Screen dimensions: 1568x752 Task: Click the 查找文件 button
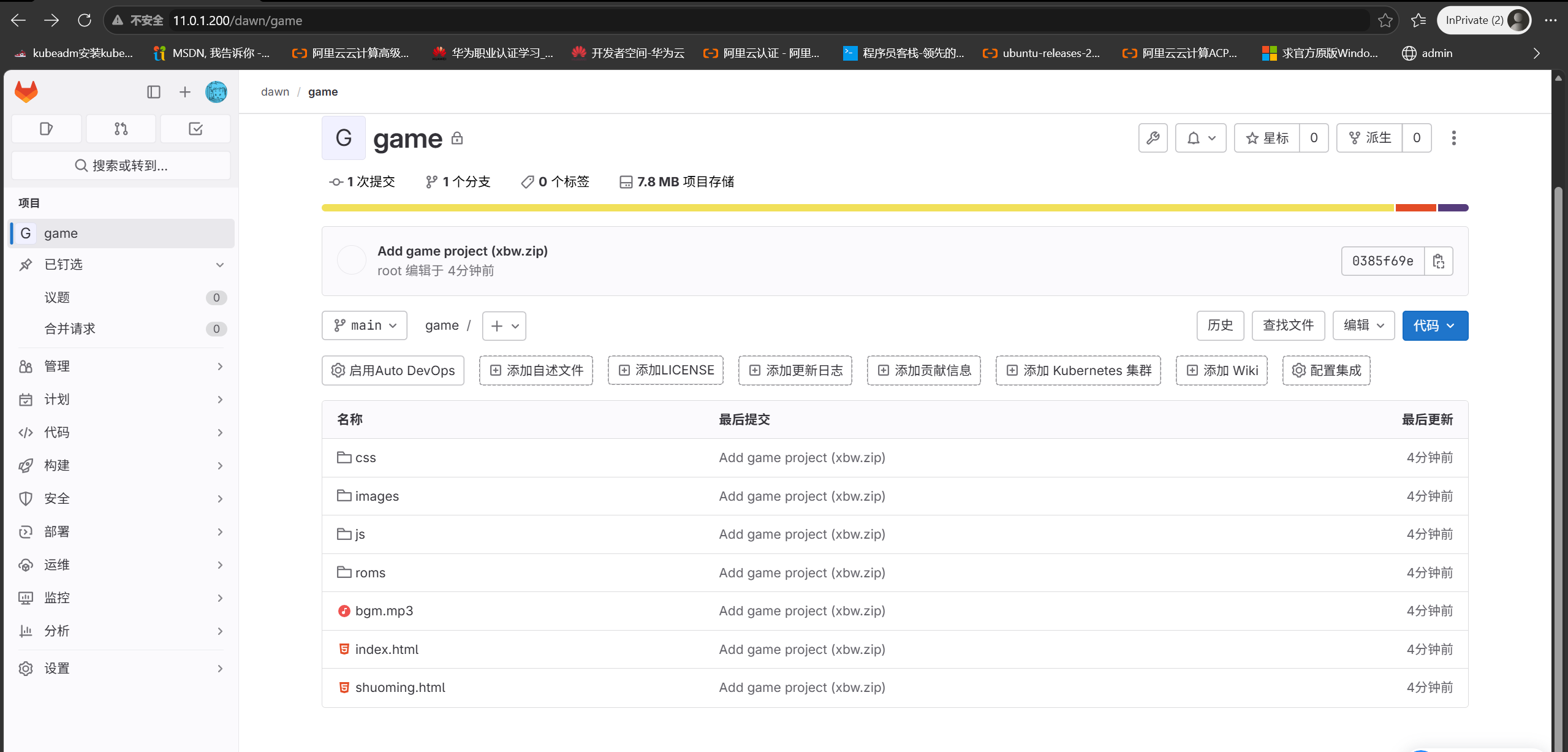1288,325
